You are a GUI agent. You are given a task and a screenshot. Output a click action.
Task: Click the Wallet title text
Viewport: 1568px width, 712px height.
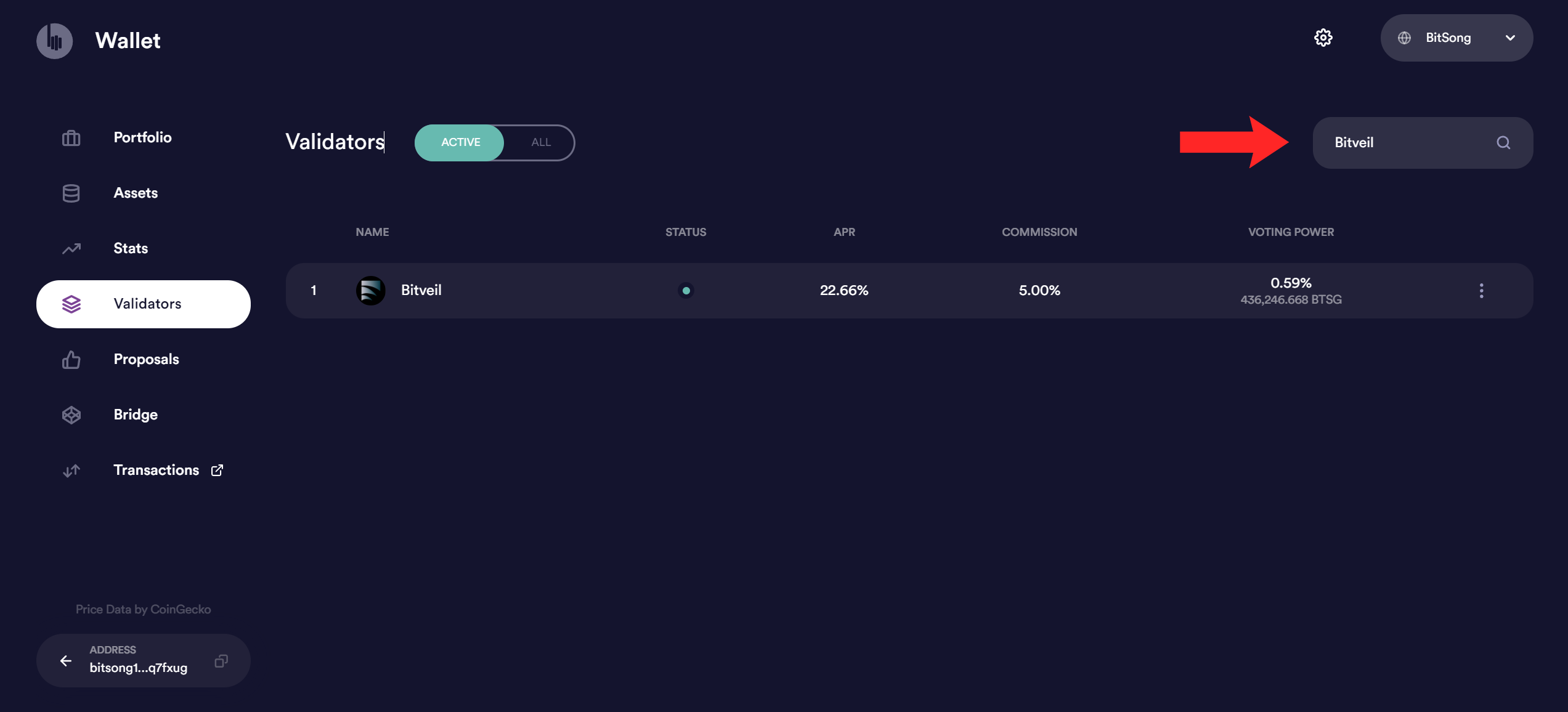coord(128,41)
